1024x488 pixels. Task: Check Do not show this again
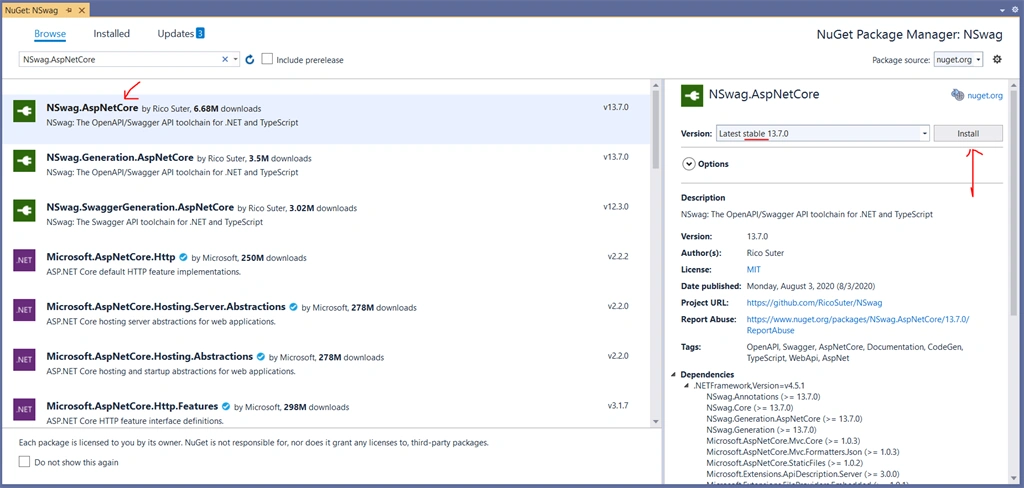pyautogui.click(x=24, y=462)
